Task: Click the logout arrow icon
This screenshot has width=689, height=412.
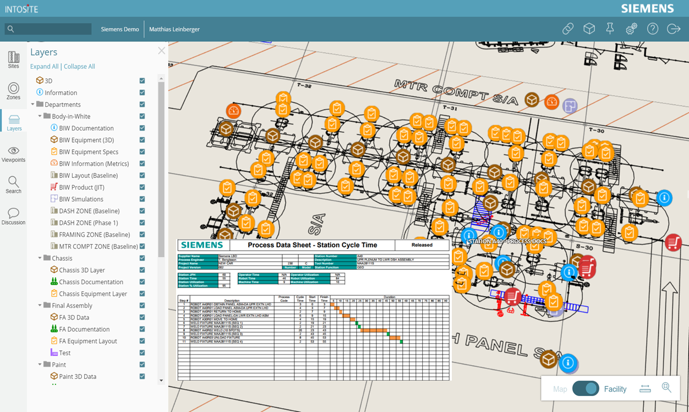Action: pos(673,29)
